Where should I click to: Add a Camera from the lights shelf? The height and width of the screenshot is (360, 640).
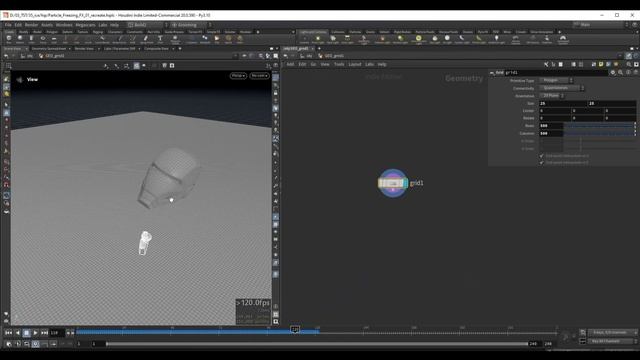(304, 39)
